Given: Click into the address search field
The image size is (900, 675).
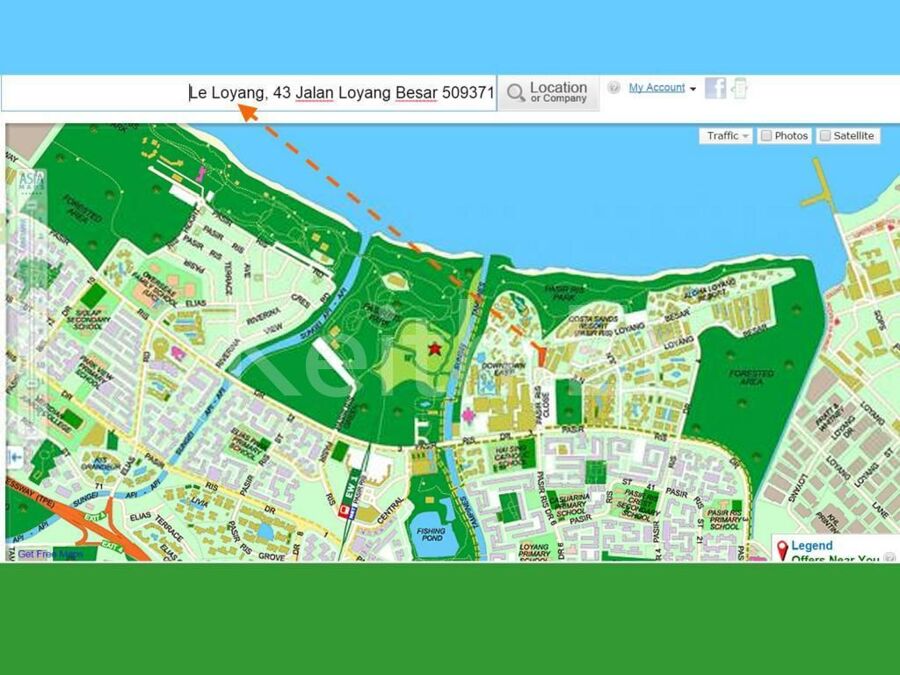Looking at the screenshot, I should (250, 93).
